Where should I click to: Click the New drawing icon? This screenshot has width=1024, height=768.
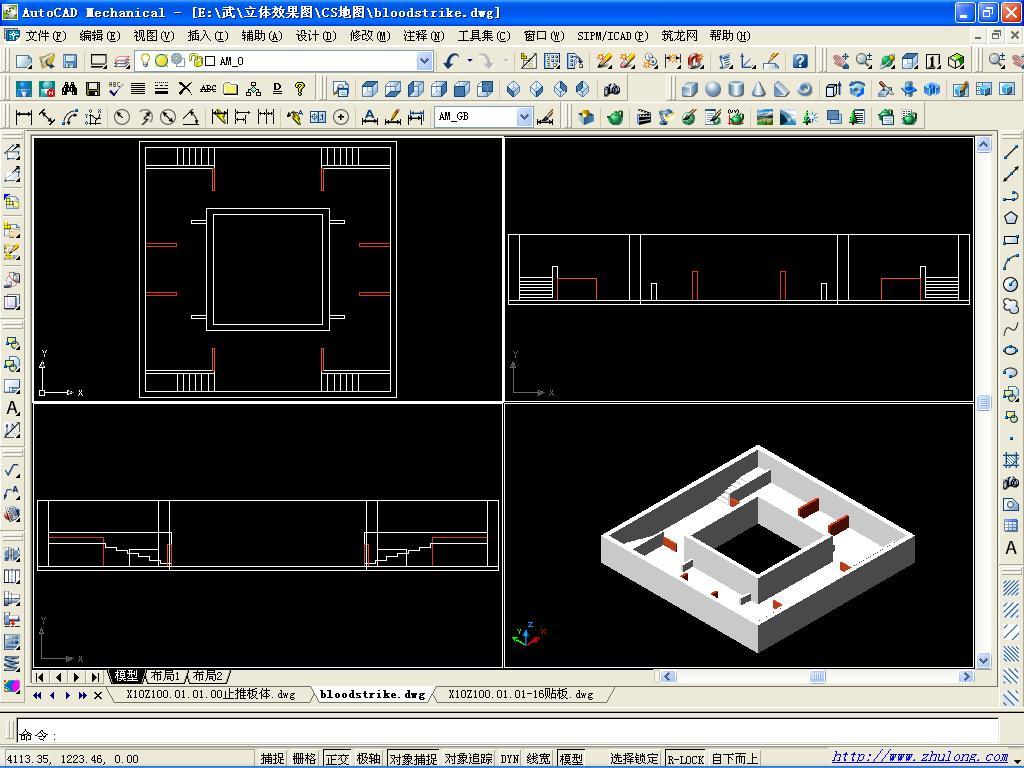point(24,61)
